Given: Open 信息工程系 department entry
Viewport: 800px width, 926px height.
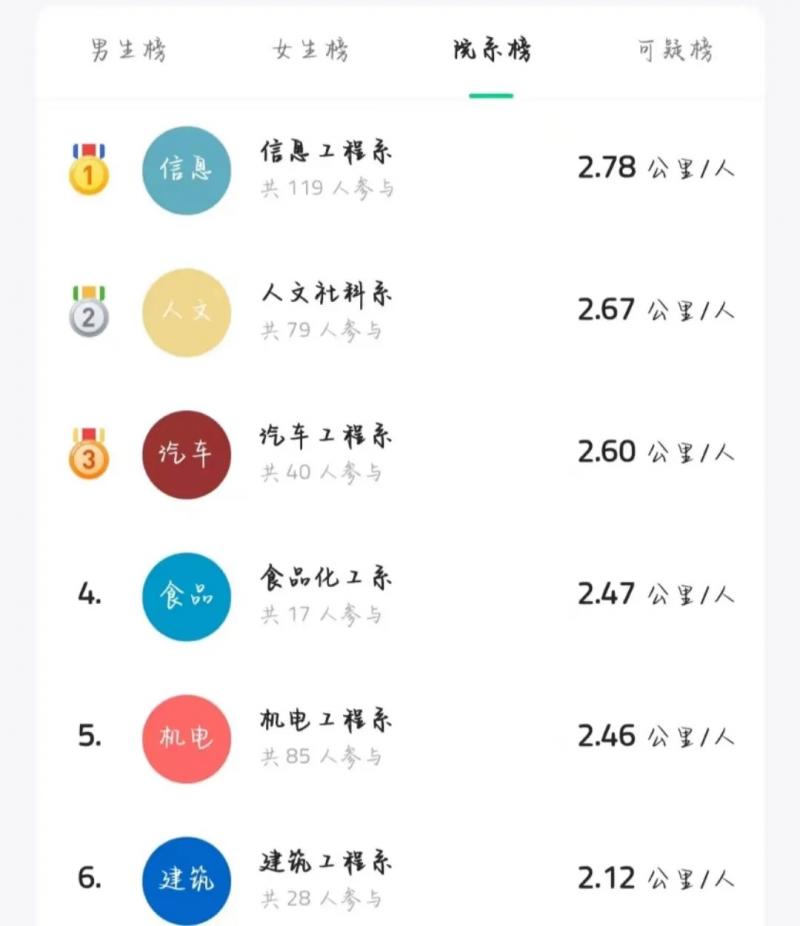Looking at the screenshot, I should (326, 152).
